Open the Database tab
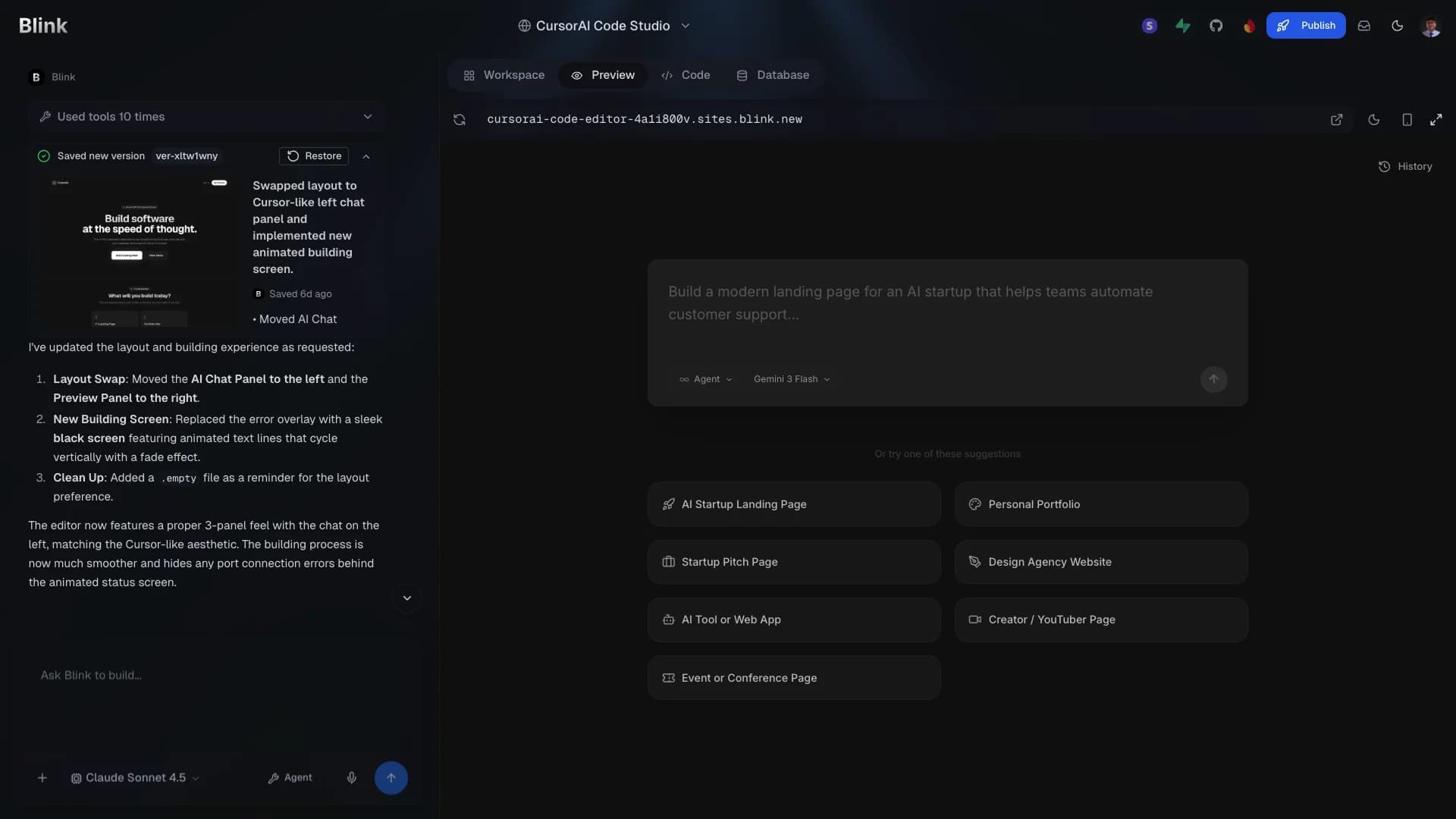The width and height of the screenshot is (1456, 819). pyautogui.click(x=773, y=75)
